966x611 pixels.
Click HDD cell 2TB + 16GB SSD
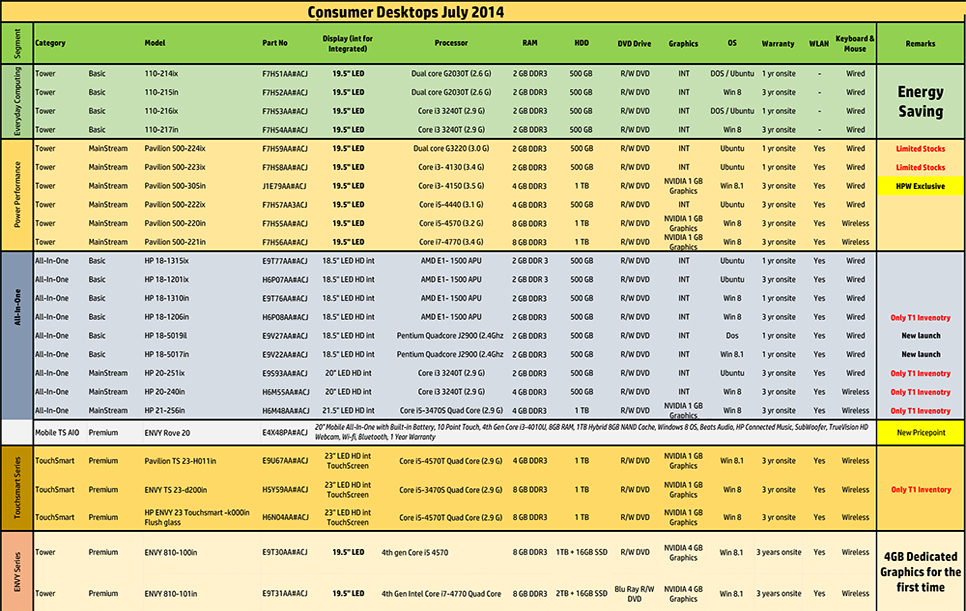[582, 594]
